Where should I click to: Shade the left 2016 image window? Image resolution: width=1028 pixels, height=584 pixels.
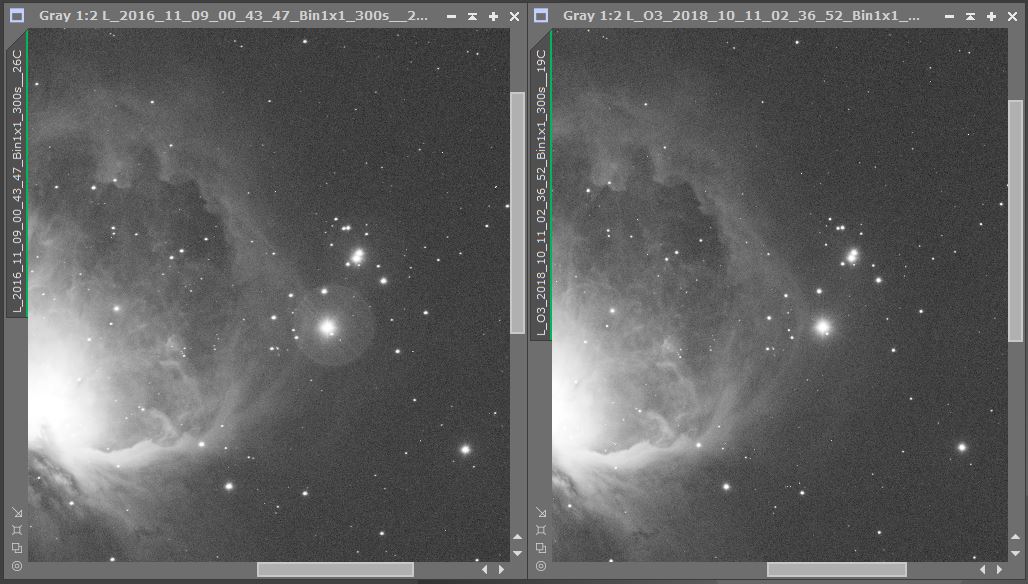click(x=472, y=16)
